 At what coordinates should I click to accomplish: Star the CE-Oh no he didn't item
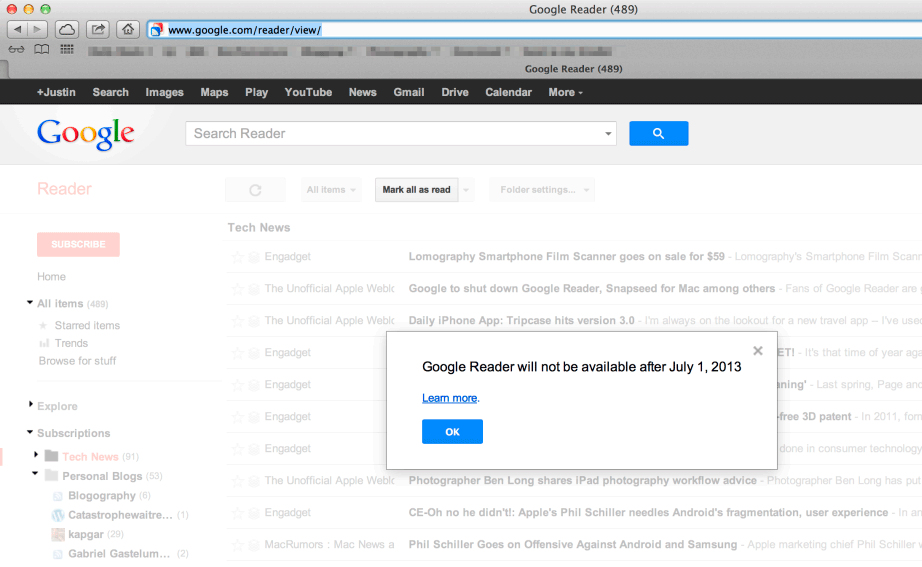[238, 512]
